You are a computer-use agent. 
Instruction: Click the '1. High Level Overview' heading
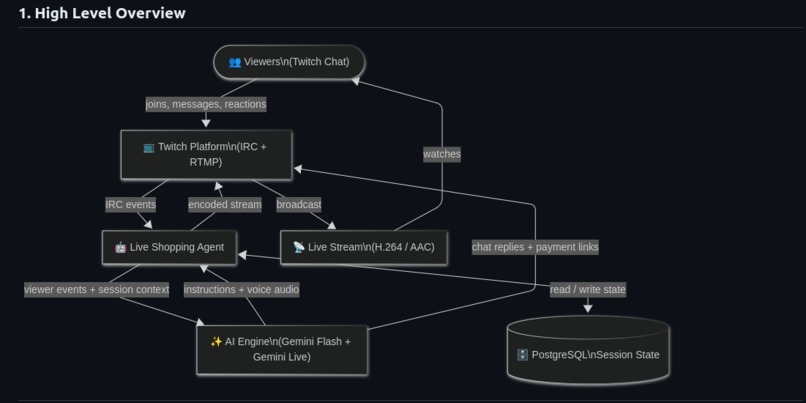(x=102, y=13)
